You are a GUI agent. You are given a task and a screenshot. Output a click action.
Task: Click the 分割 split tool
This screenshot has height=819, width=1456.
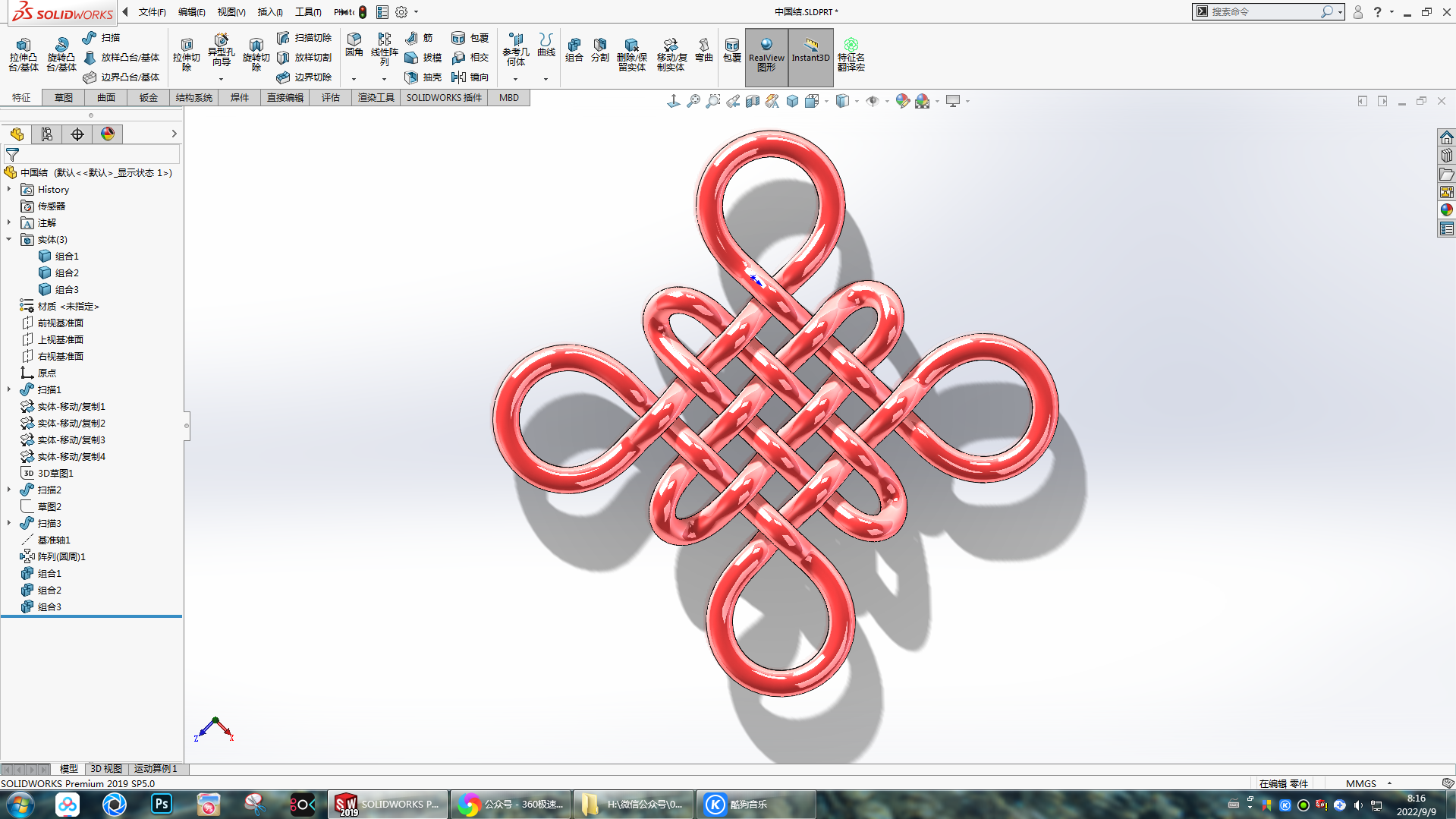(600, 50)
